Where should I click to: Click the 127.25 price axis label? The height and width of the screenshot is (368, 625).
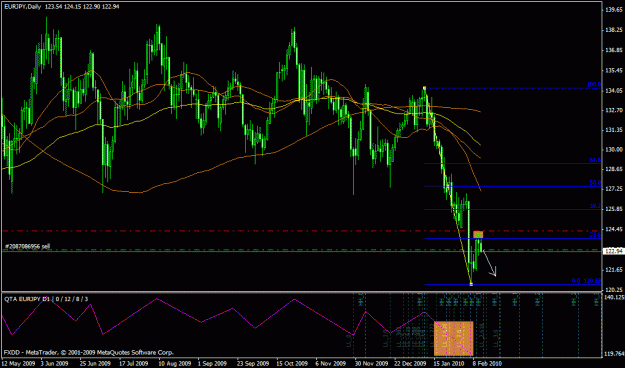click(x=613, y=189)
